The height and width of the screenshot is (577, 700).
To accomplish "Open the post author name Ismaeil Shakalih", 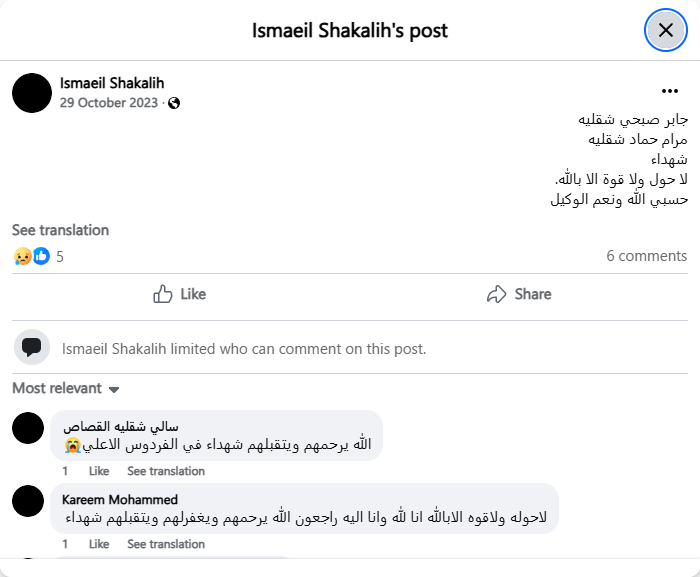I will (x=111, y=83).
